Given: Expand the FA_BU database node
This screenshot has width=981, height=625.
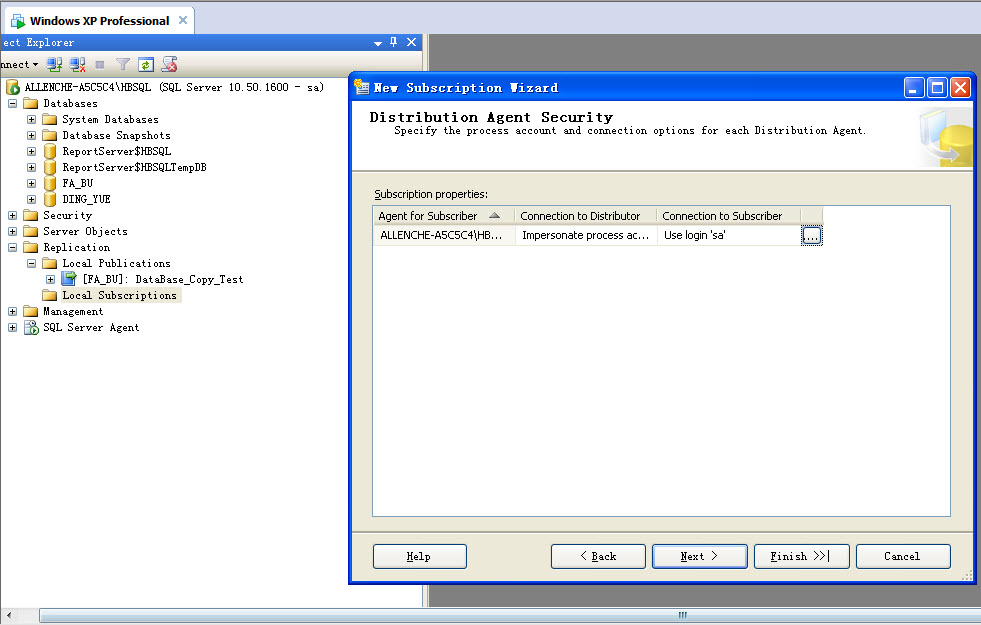Looking at the screenshot, I should point(31,183).
